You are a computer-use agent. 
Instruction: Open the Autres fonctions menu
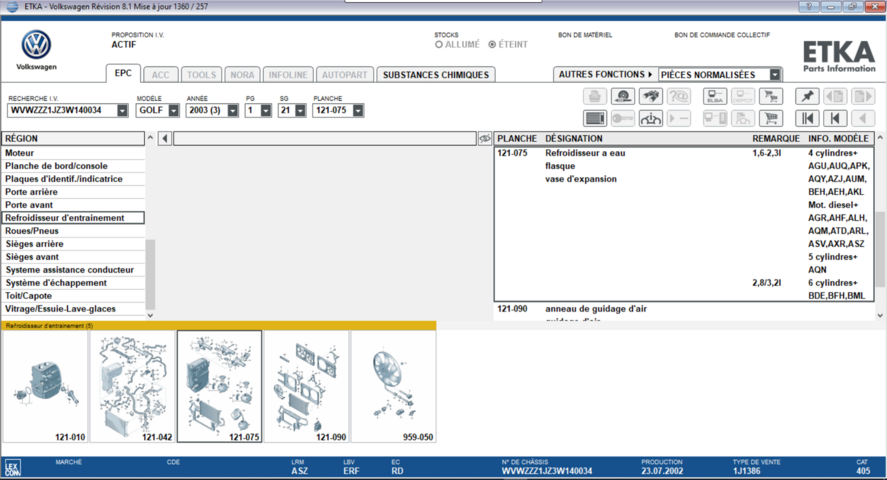[605, 75]
